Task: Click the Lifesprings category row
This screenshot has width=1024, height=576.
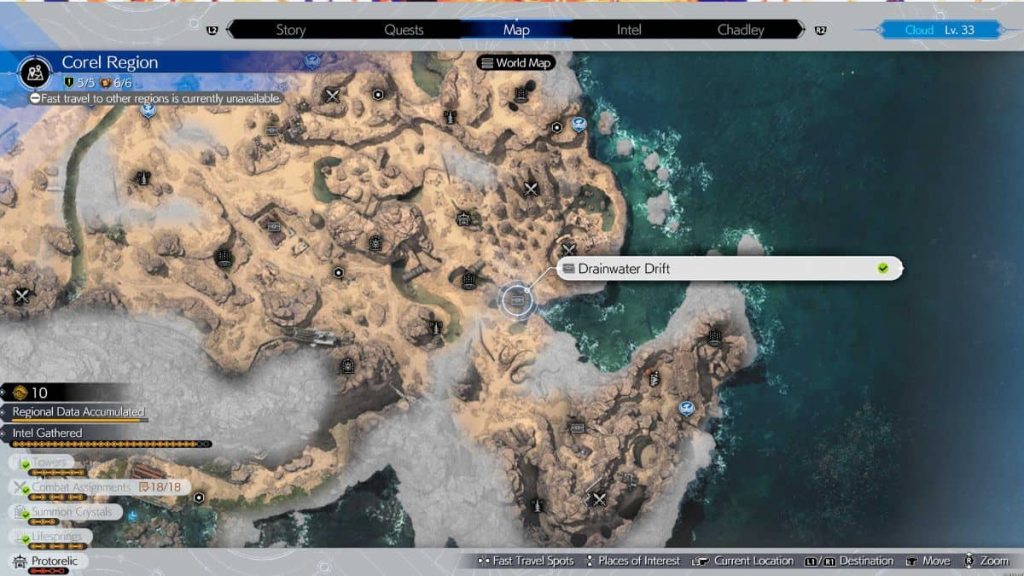Action: pyautogui.click(x=51, y=537)
